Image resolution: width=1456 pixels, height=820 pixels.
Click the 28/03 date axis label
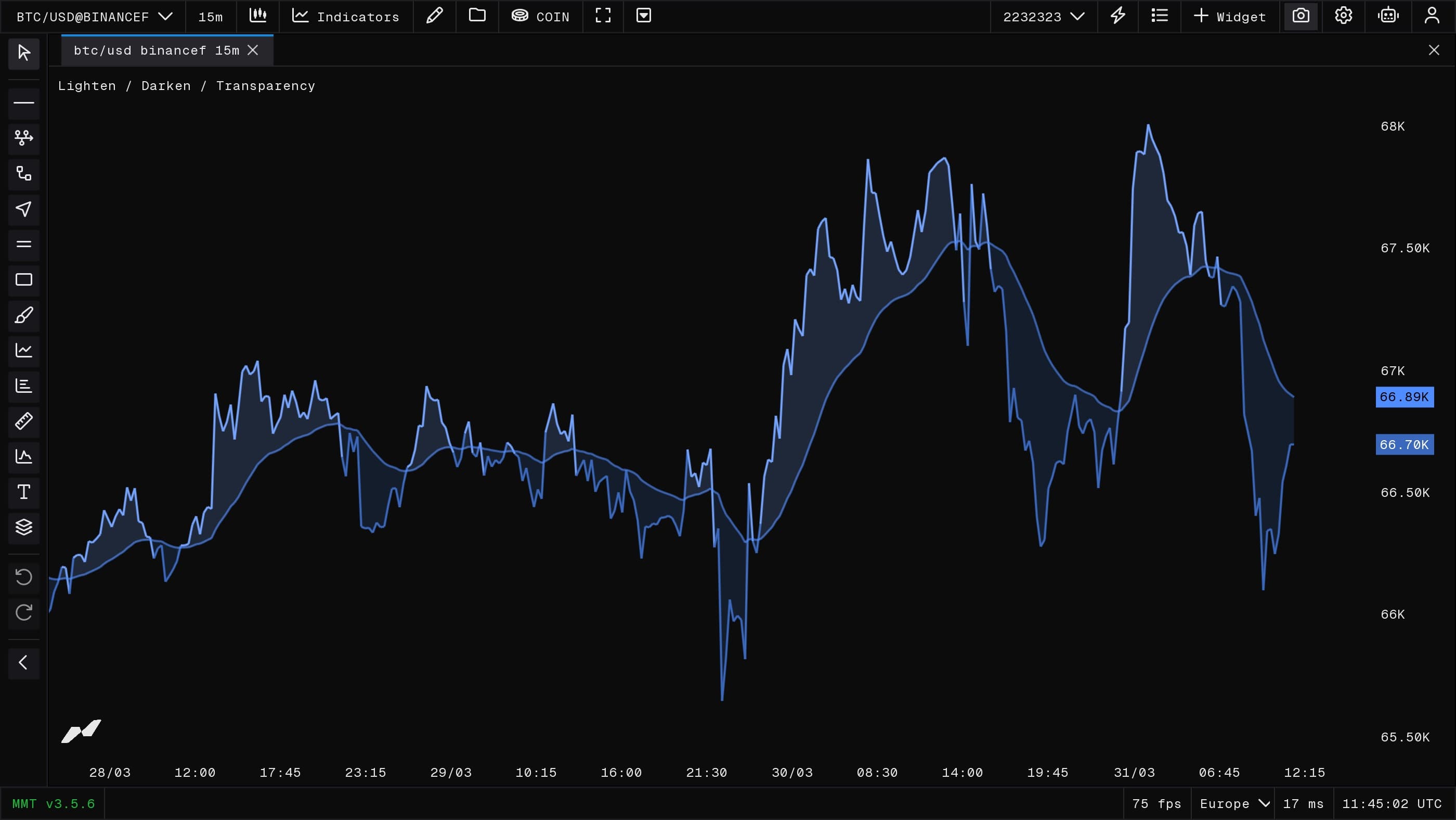tap(110, 773)
